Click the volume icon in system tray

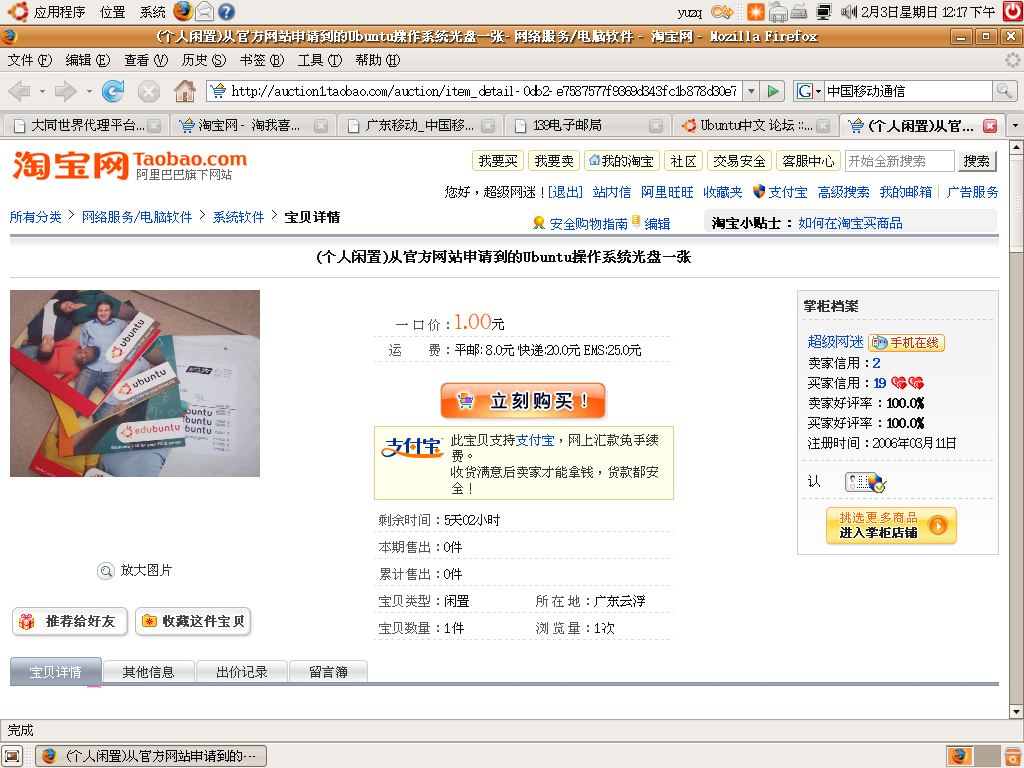848,11
